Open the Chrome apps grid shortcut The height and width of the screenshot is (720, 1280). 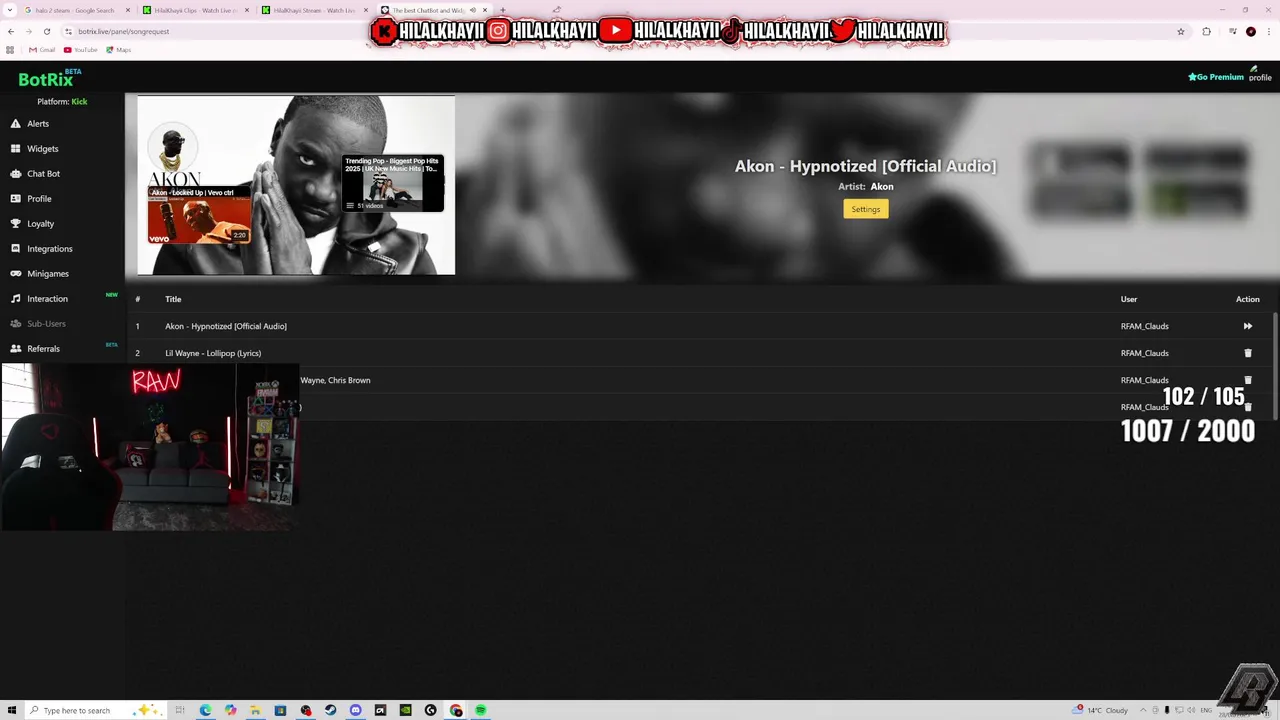(x=11, y=50)
